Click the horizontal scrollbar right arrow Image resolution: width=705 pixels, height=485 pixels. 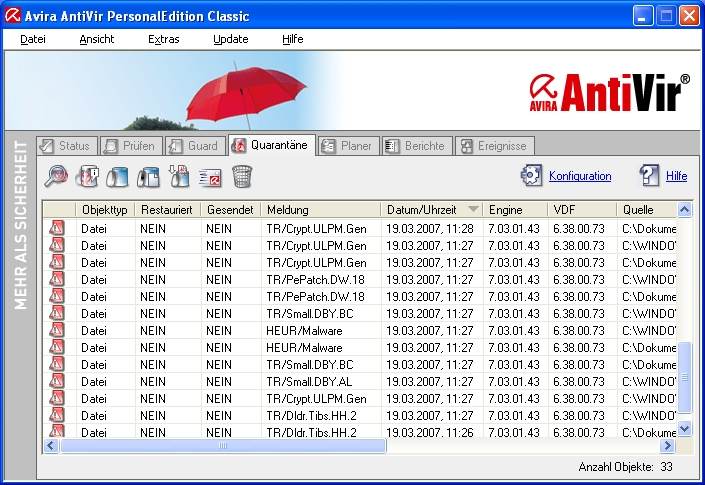pyautogui.click(x=668, y=446)
